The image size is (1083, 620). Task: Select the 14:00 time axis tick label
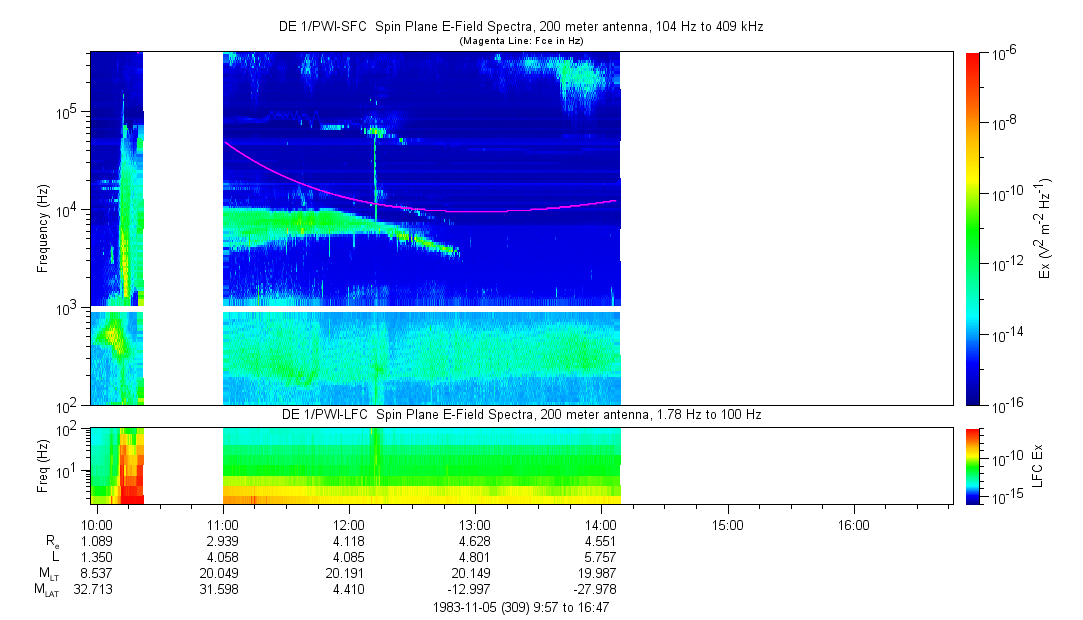pyautogui.click(x=600, y=524)
